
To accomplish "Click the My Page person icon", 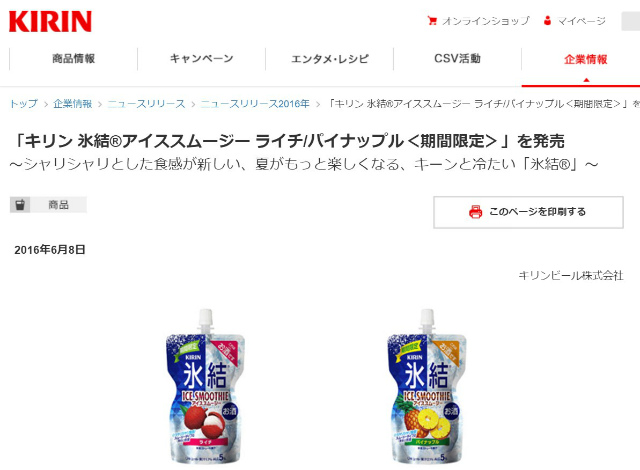I will 547,20.
